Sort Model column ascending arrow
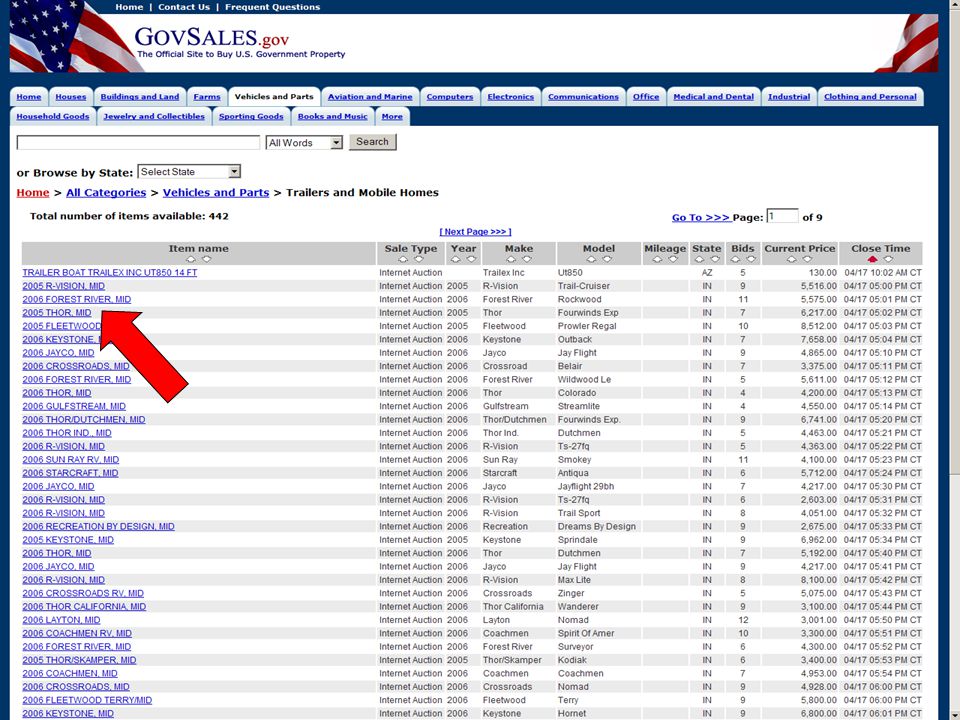This screenshot has width=960, height=720. (x=591, y=259)
